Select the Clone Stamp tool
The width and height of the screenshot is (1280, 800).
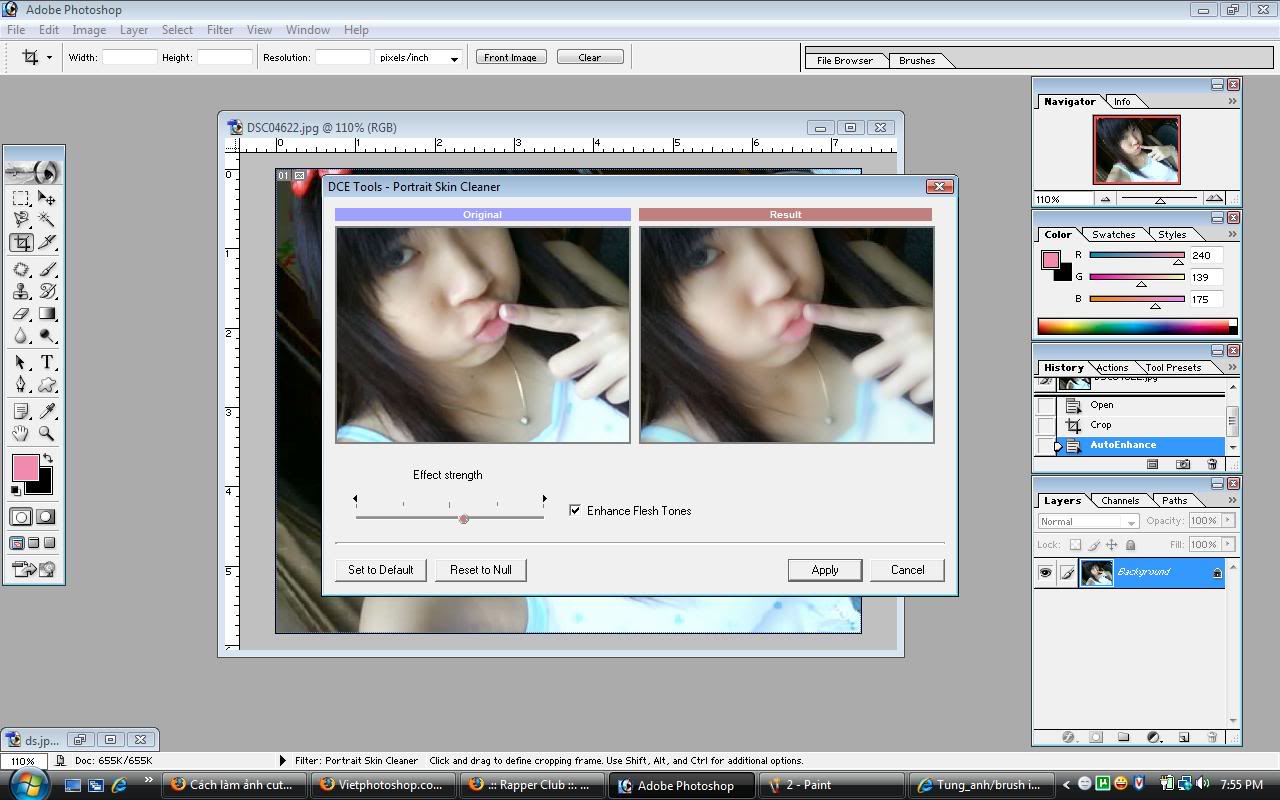(21, 291)
